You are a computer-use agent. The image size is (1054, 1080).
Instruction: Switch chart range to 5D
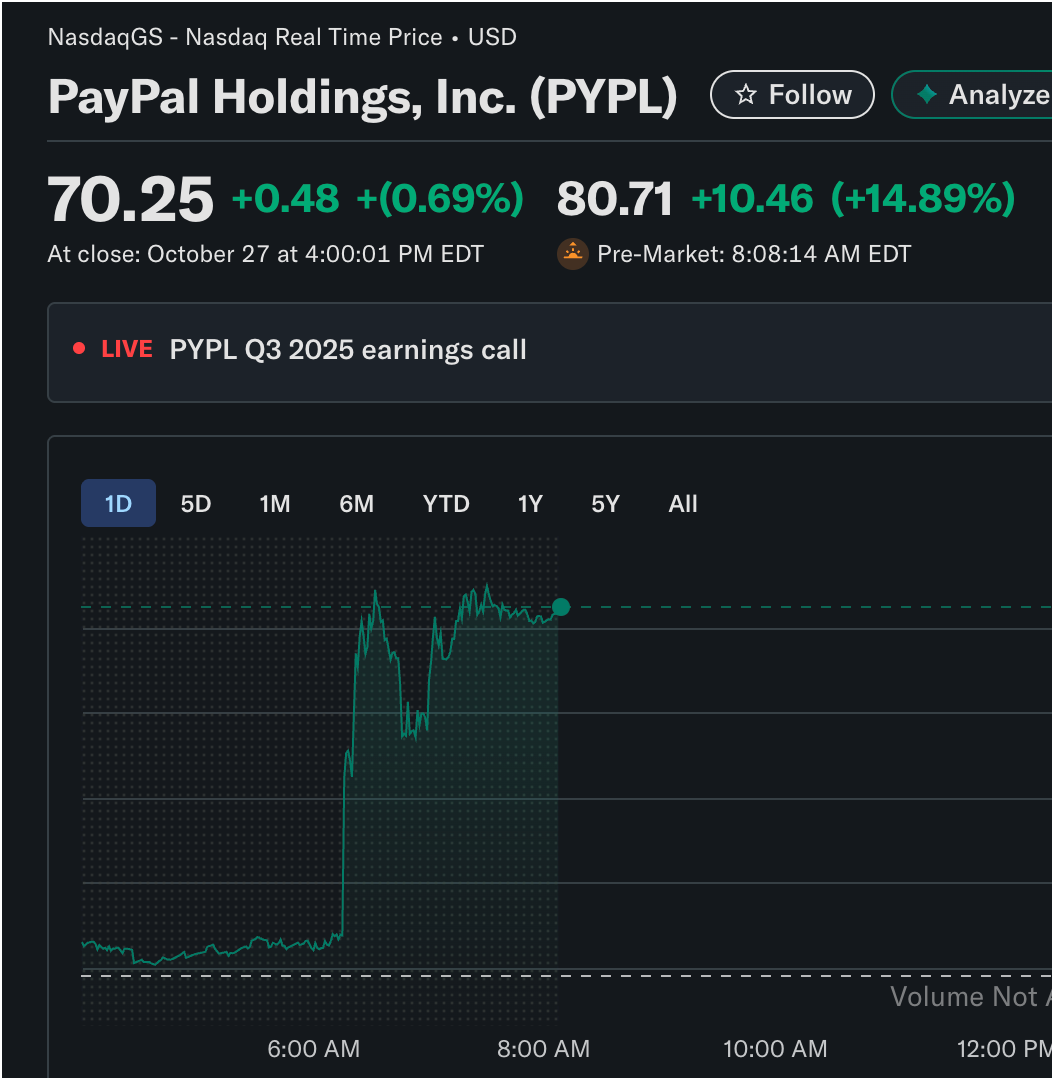click(x=196, y=503)
